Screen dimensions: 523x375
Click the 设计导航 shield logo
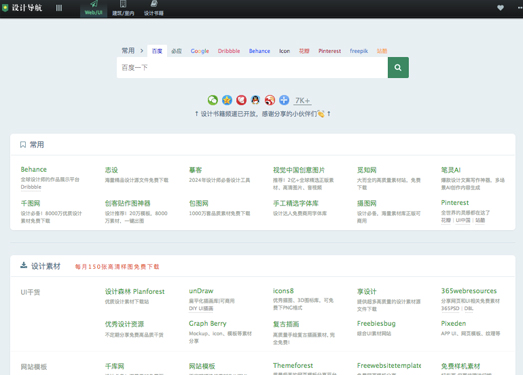pyautogui.click(x=5, y=8)
